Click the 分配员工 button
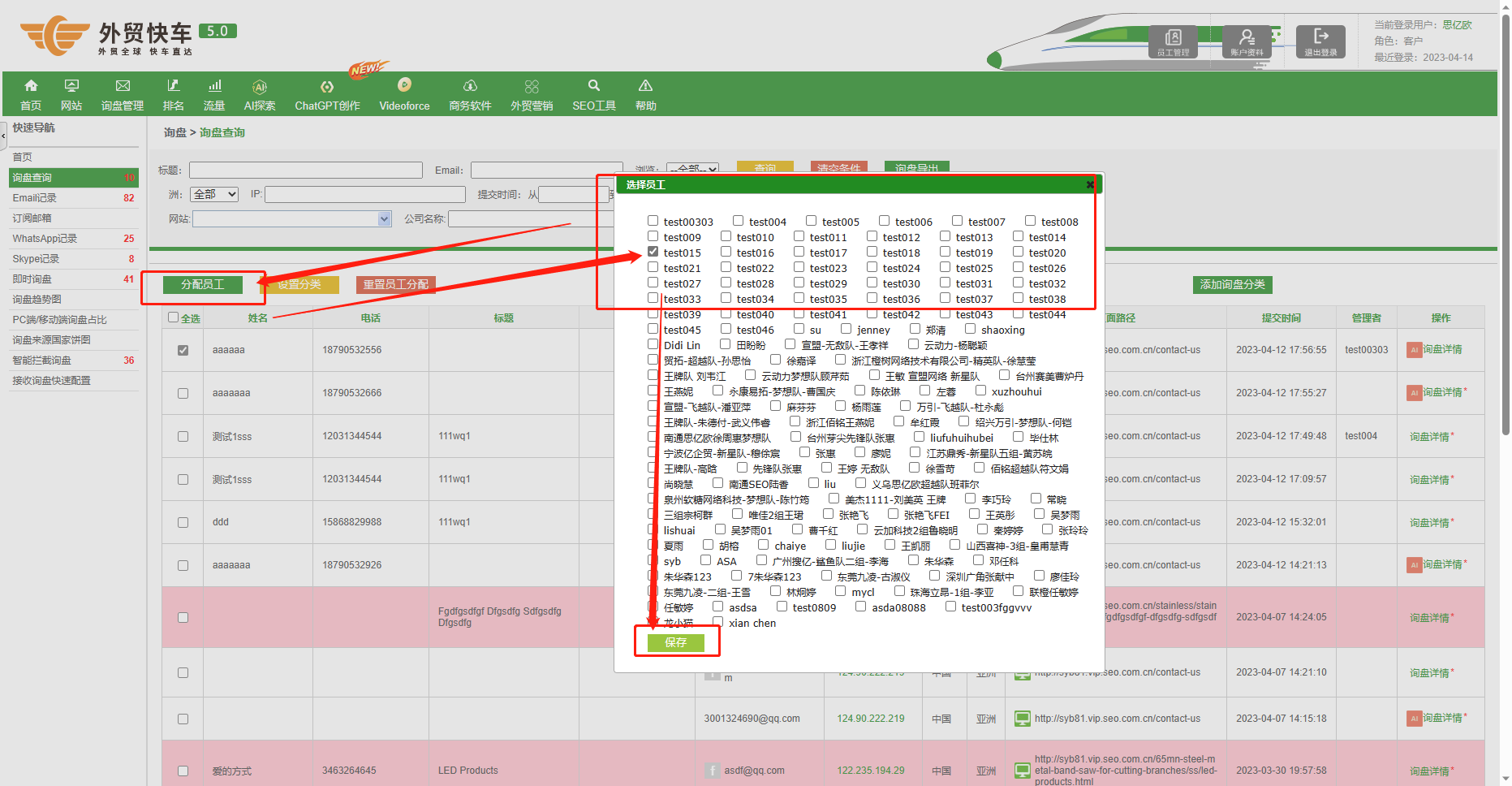1512x786 pixels. point(203,284)
